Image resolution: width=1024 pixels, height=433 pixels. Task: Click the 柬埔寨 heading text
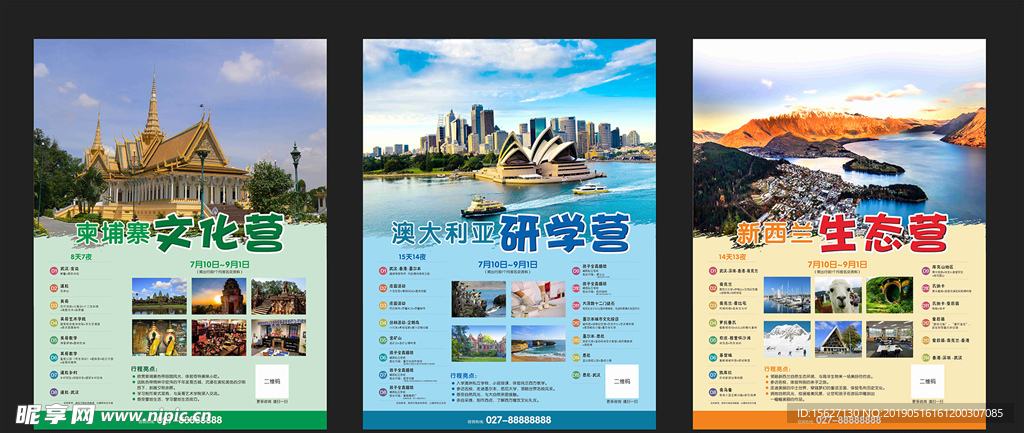[113, 233]
